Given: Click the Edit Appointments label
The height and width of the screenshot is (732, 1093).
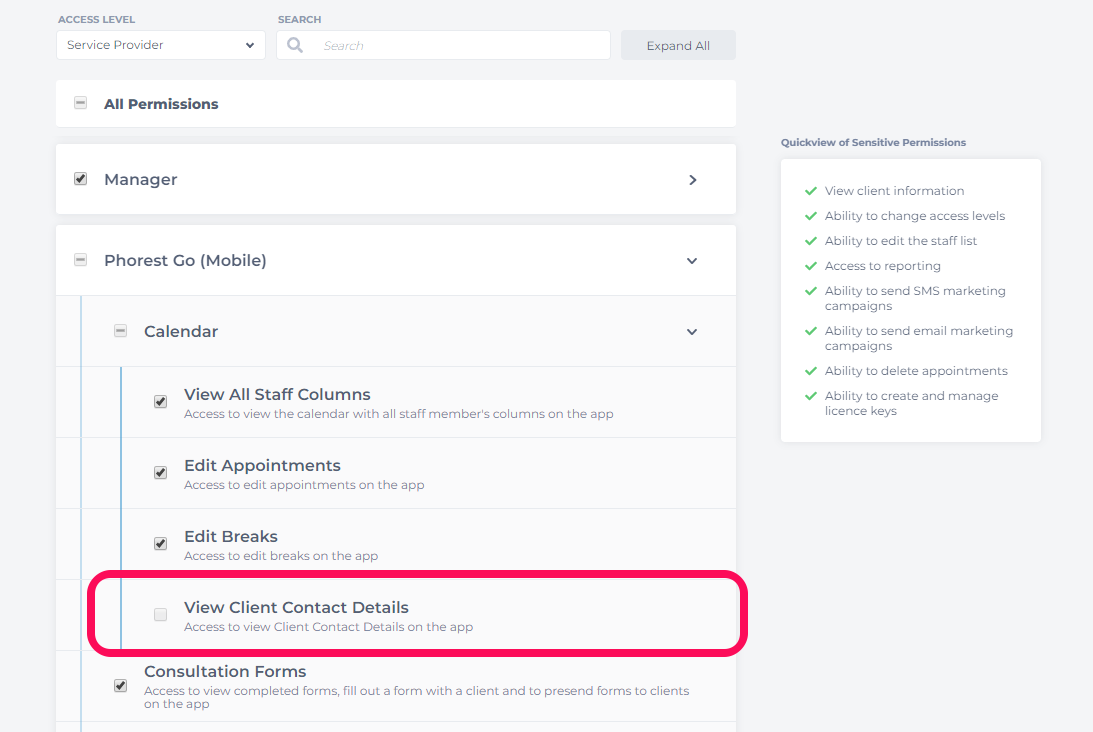Looking at the screenshot, I should pos(262,466).
